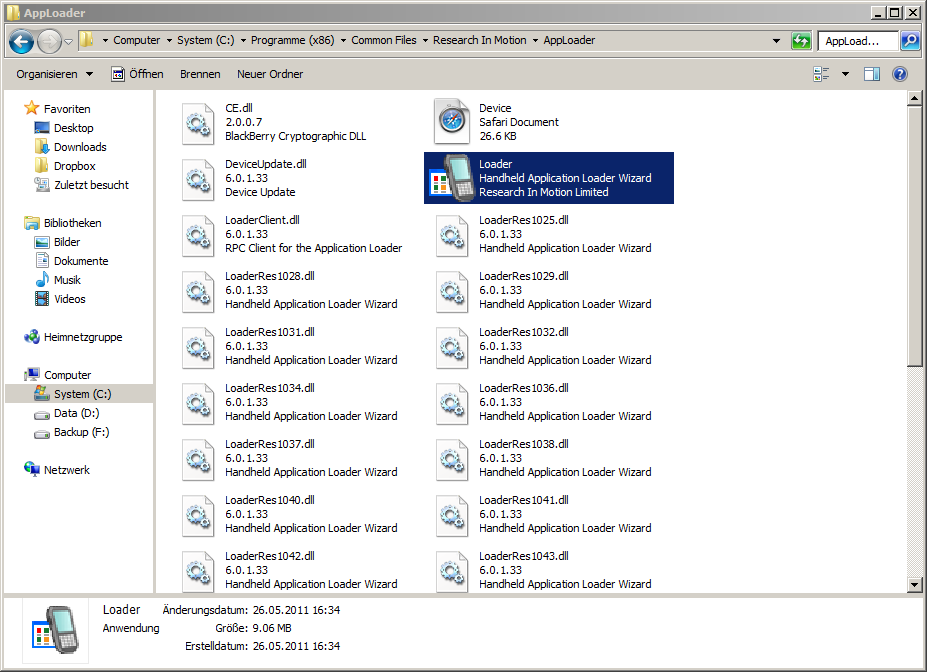Image resolution: width=927 pixels, height=672 pixels.
Task: Open the view options dropdown arrow
Action: point(845,74)
